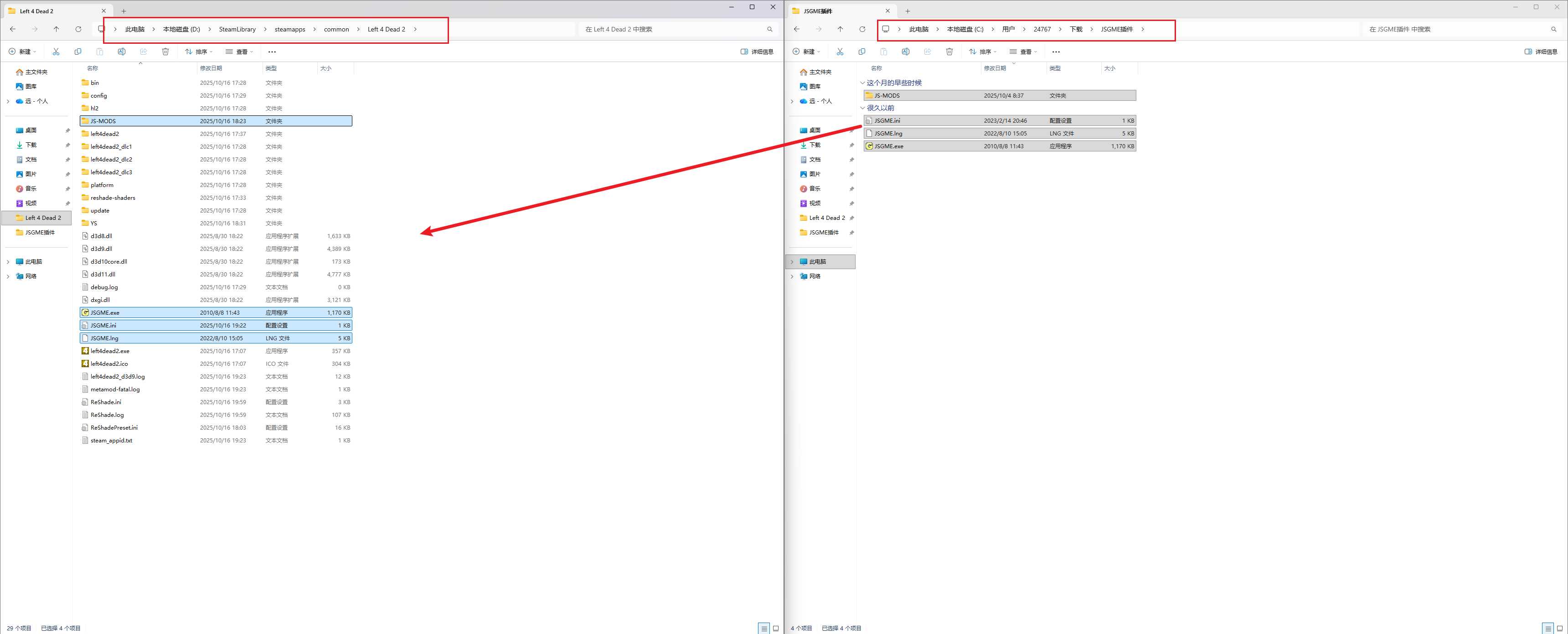Open 新建 button in left window
Screen dimensions: 1568x634
click(22, 52)
